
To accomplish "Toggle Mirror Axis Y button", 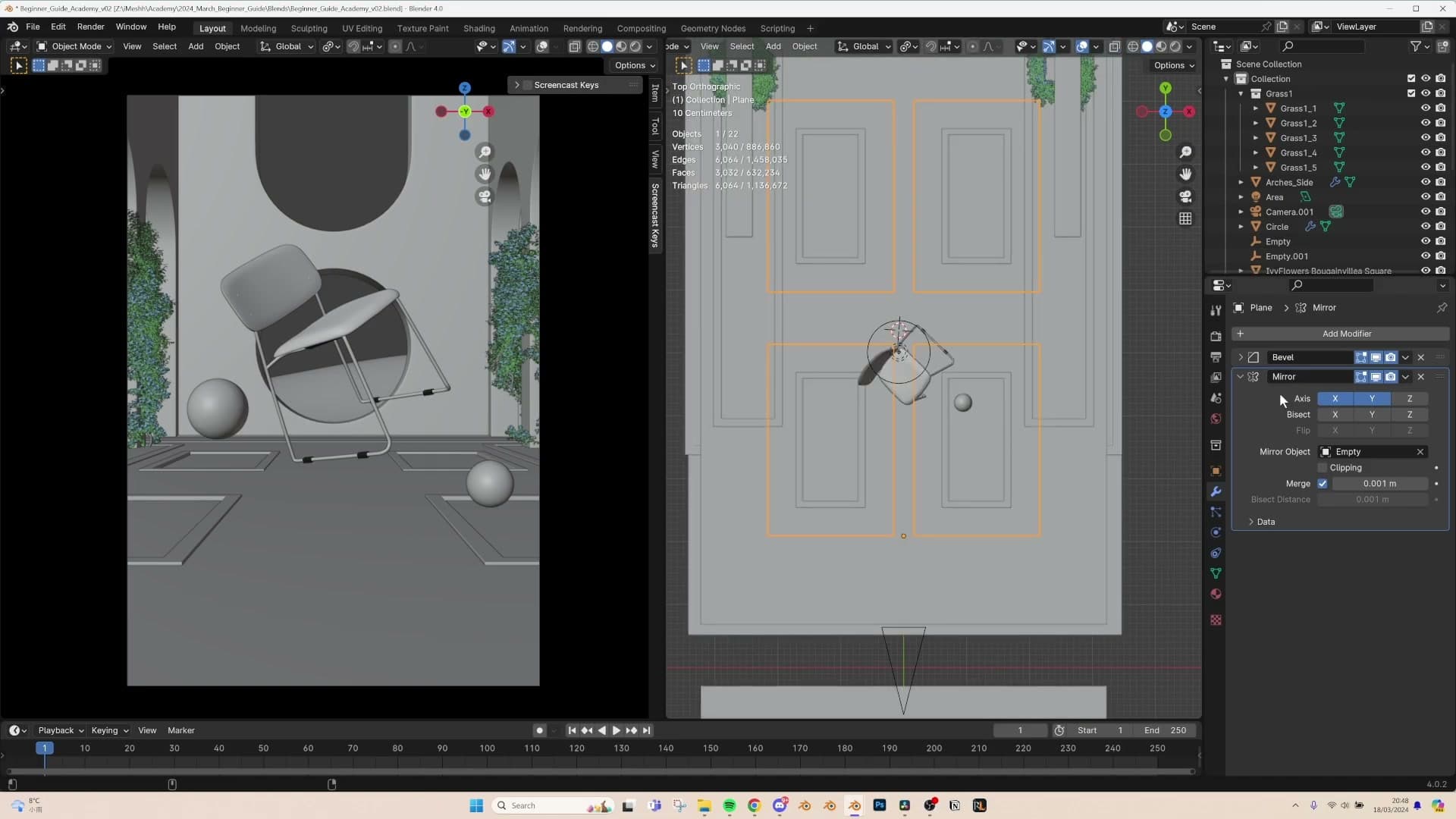I will point(1372,399).
